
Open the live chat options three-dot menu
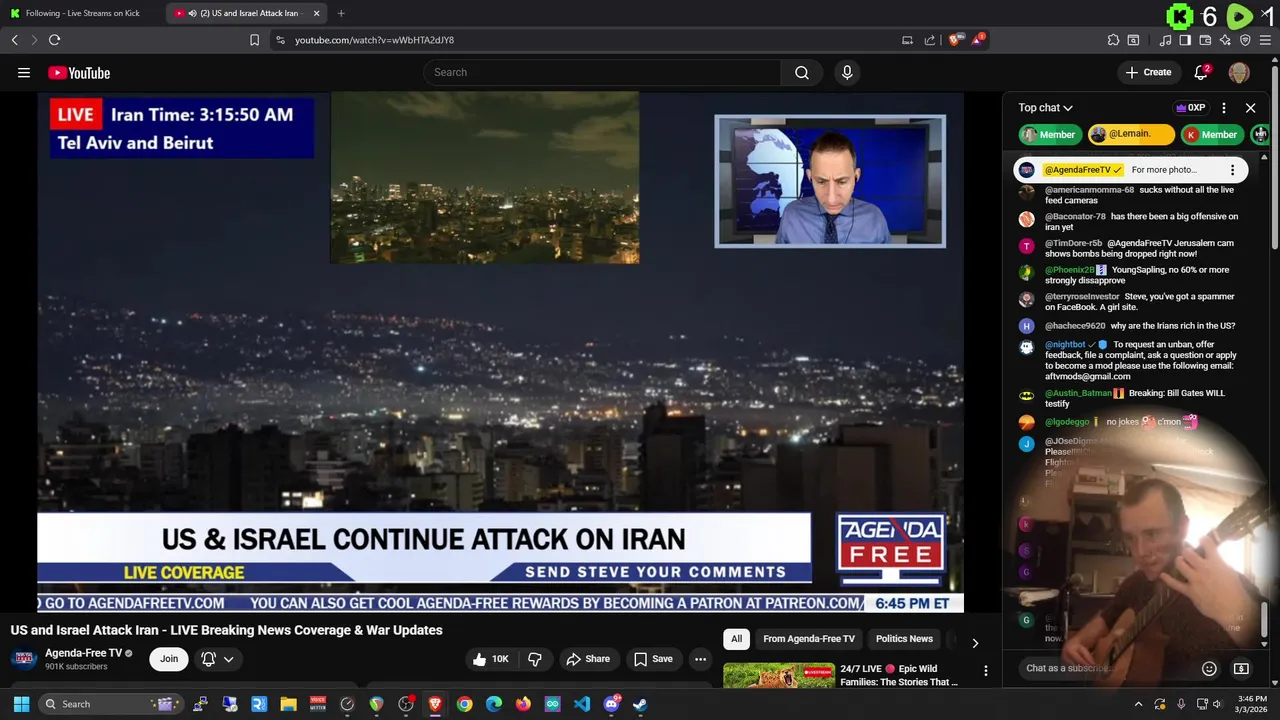1223,108
